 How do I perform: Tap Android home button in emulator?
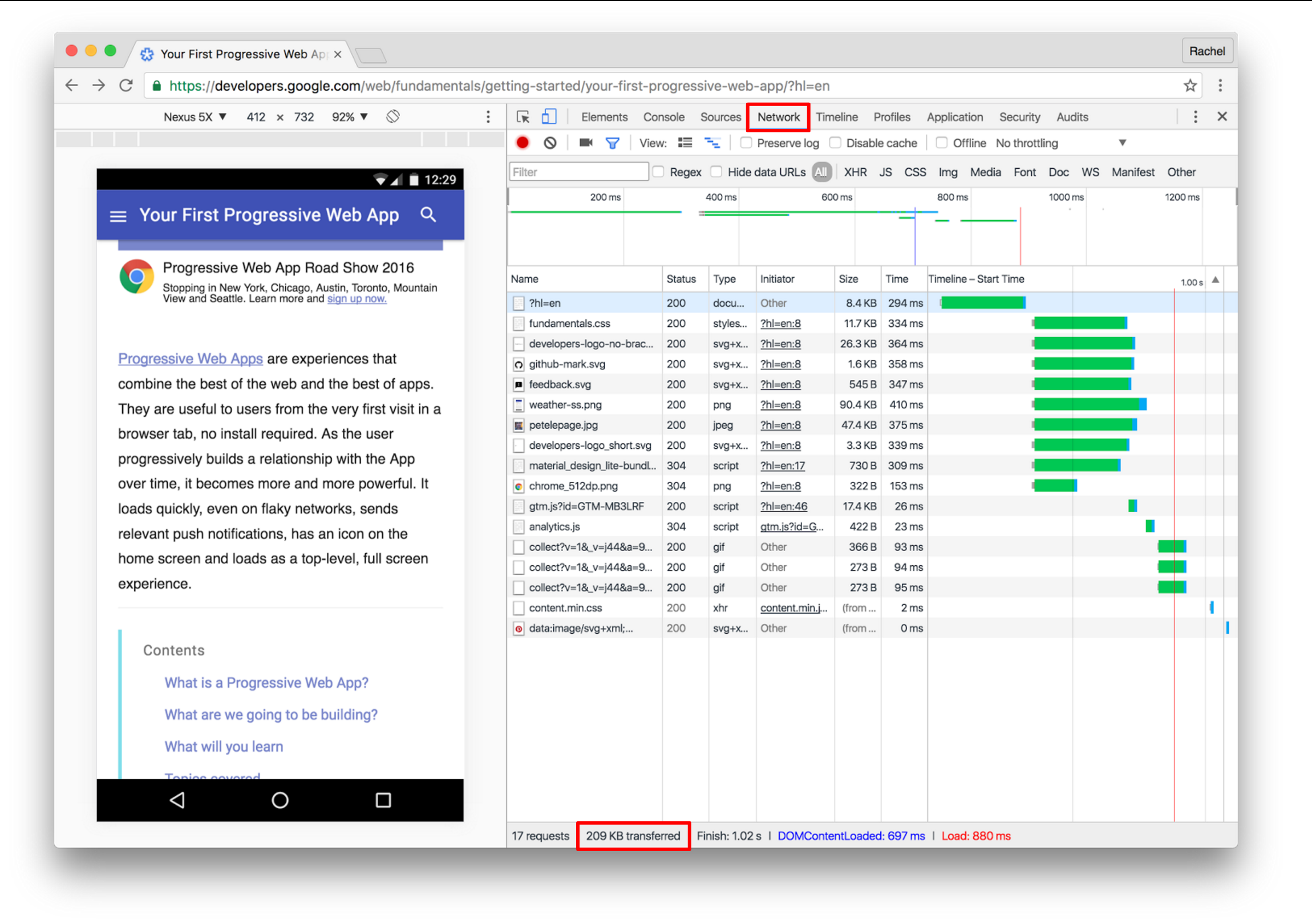click(x=280, y=800)
